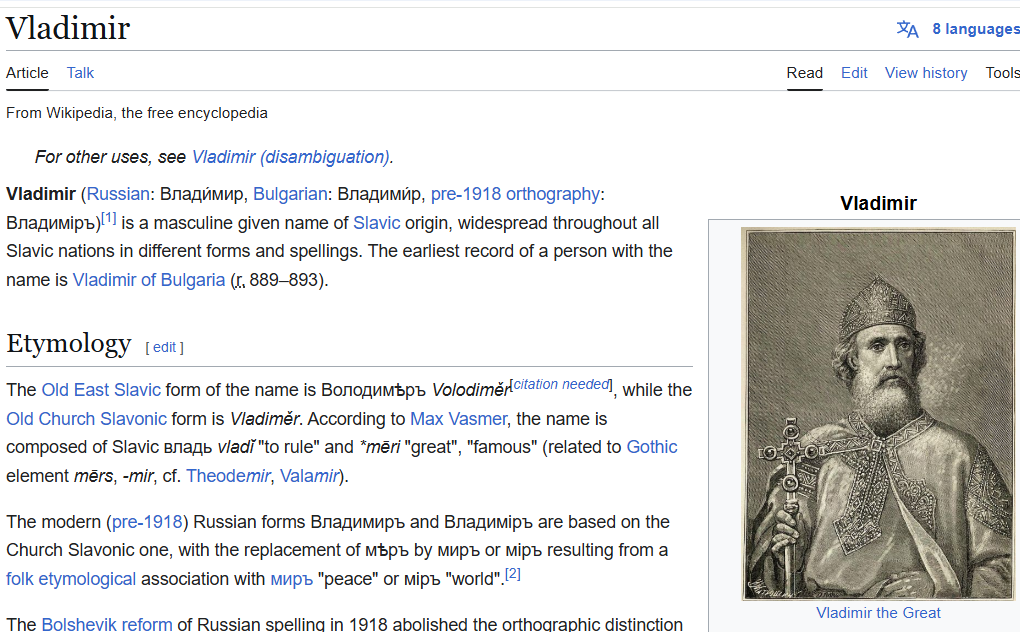1020x632 pixels.
Task: Open the 8 languages dropdown
Action: point(975,29)
